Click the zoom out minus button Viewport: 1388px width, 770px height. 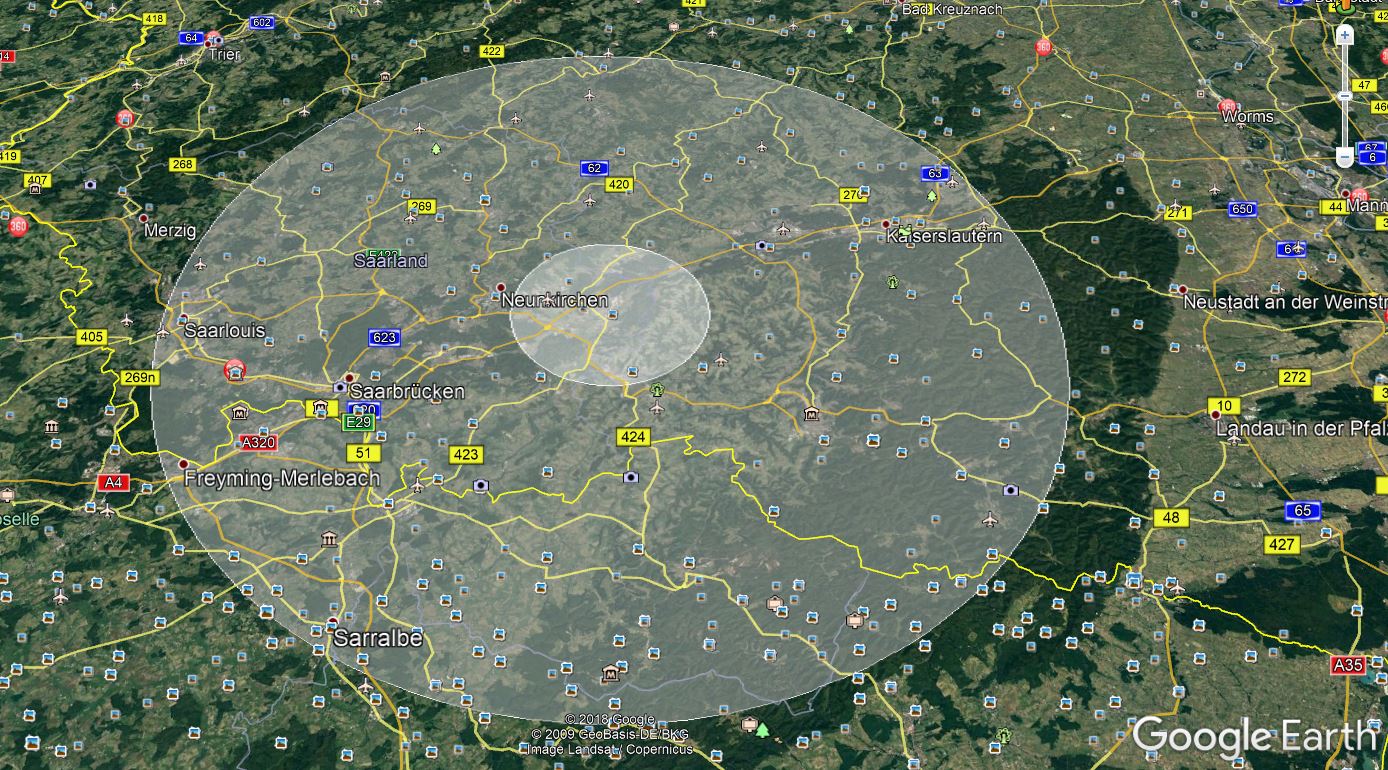tap(1345, 157)
